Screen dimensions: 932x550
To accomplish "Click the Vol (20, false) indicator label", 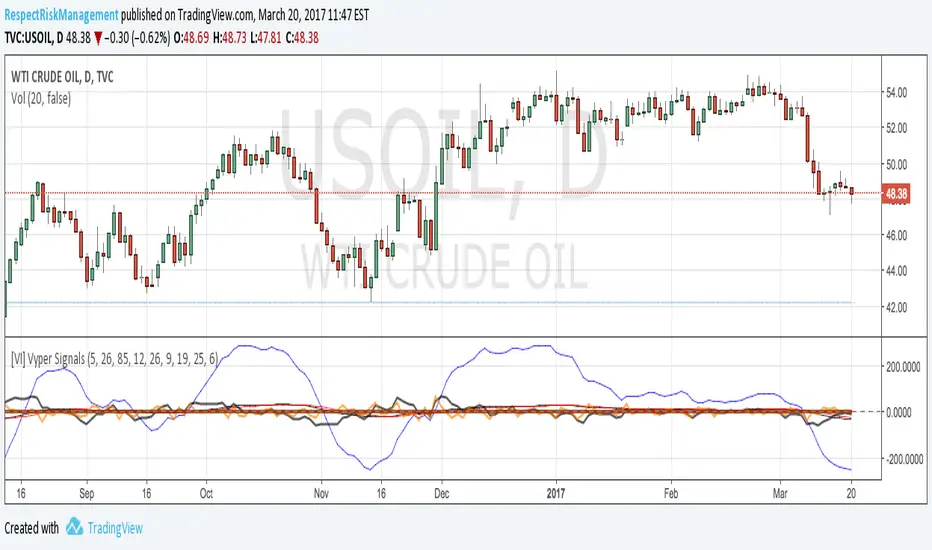I will (x=41, y=99).
